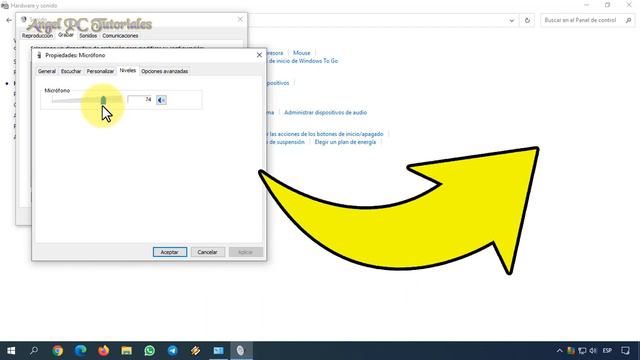Open WhatsApp from taskbar
The height and width of the screenshot is (360, 640).
point(149,351)
